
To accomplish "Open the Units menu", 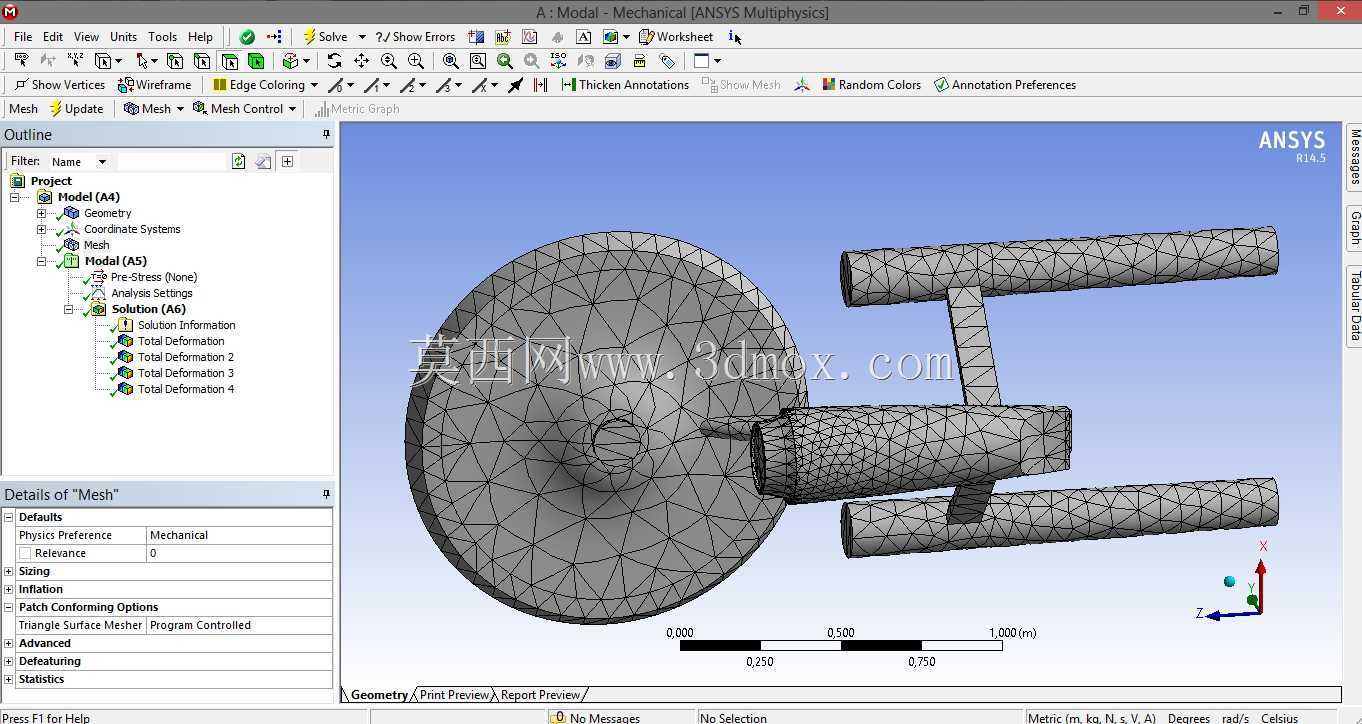I will coord(123,37).
